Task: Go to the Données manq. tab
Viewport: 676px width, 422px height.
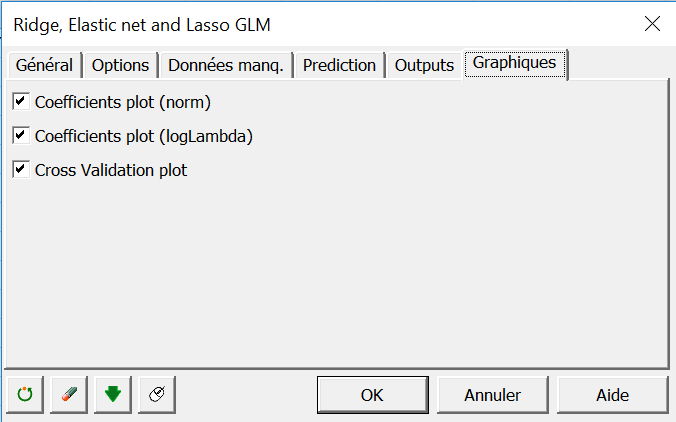Action: click(226, 65)
